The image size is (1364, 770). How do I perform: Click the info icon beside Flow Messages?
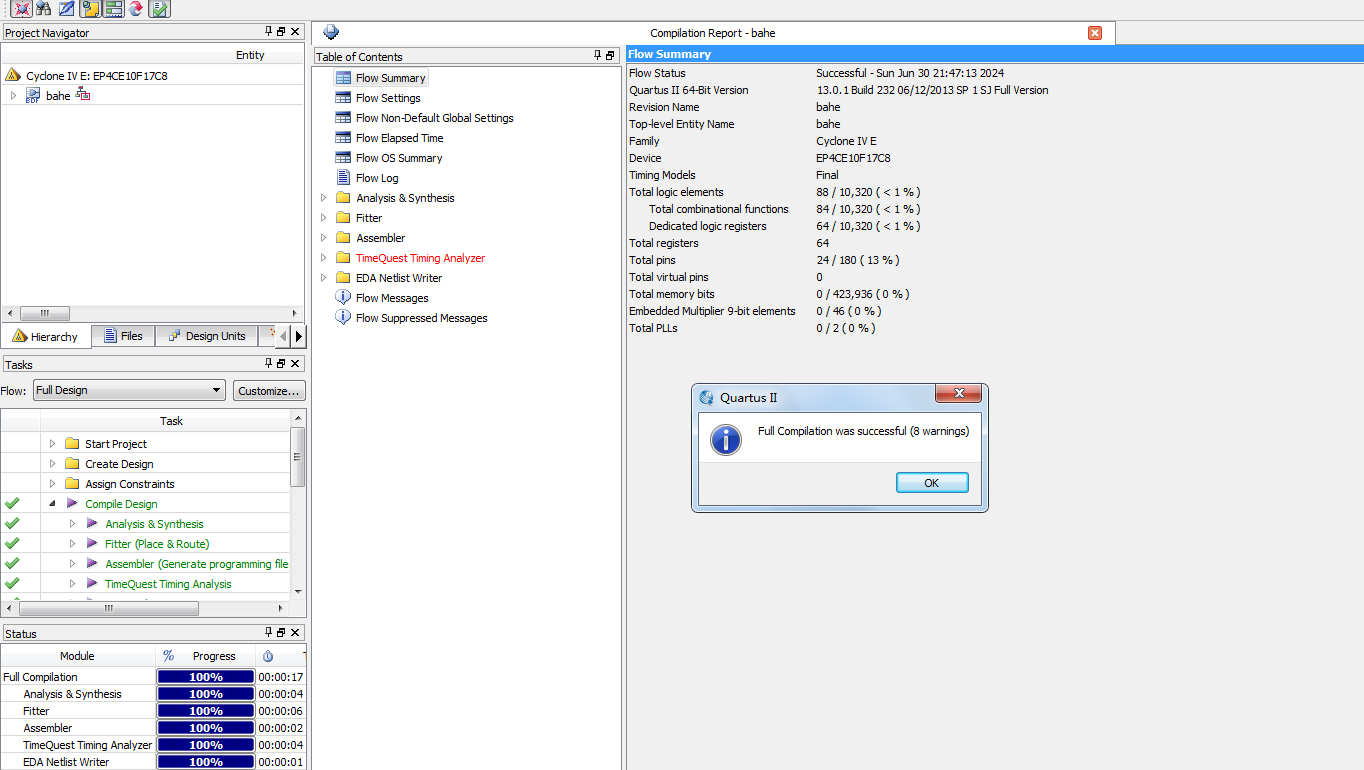pyautogui.click(x=343, y=297)
